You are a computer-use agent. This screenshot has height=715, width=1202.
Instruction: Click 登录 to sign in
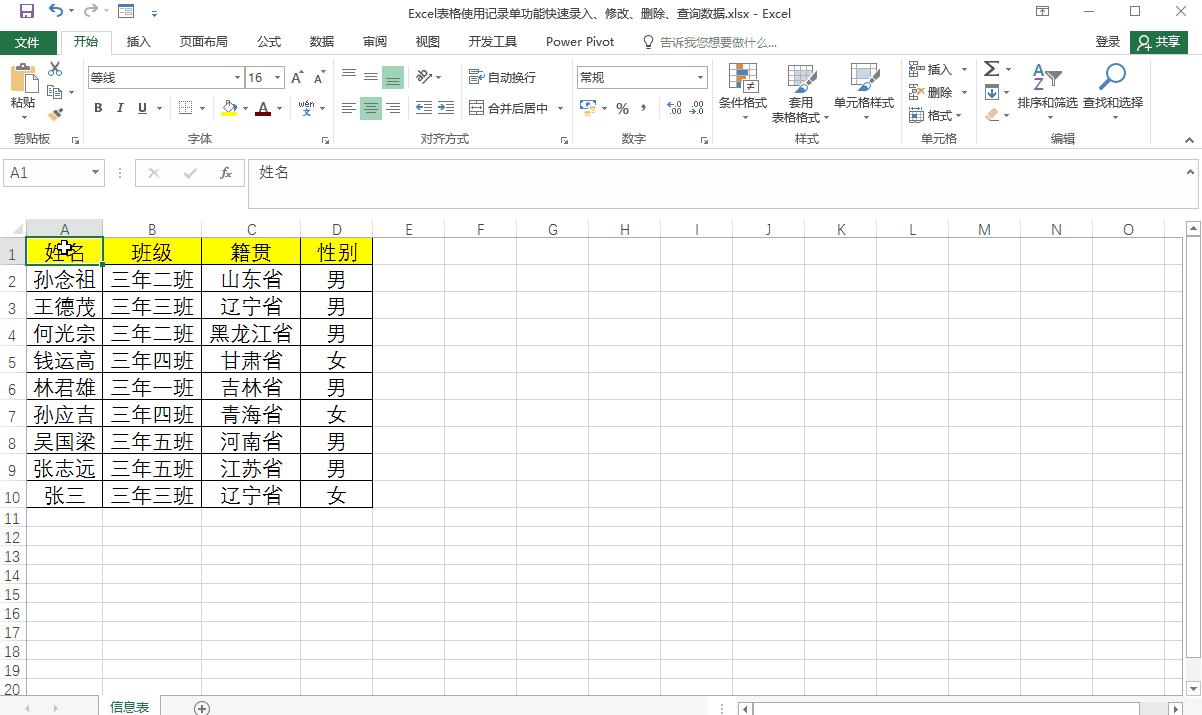coord(1107,42)
